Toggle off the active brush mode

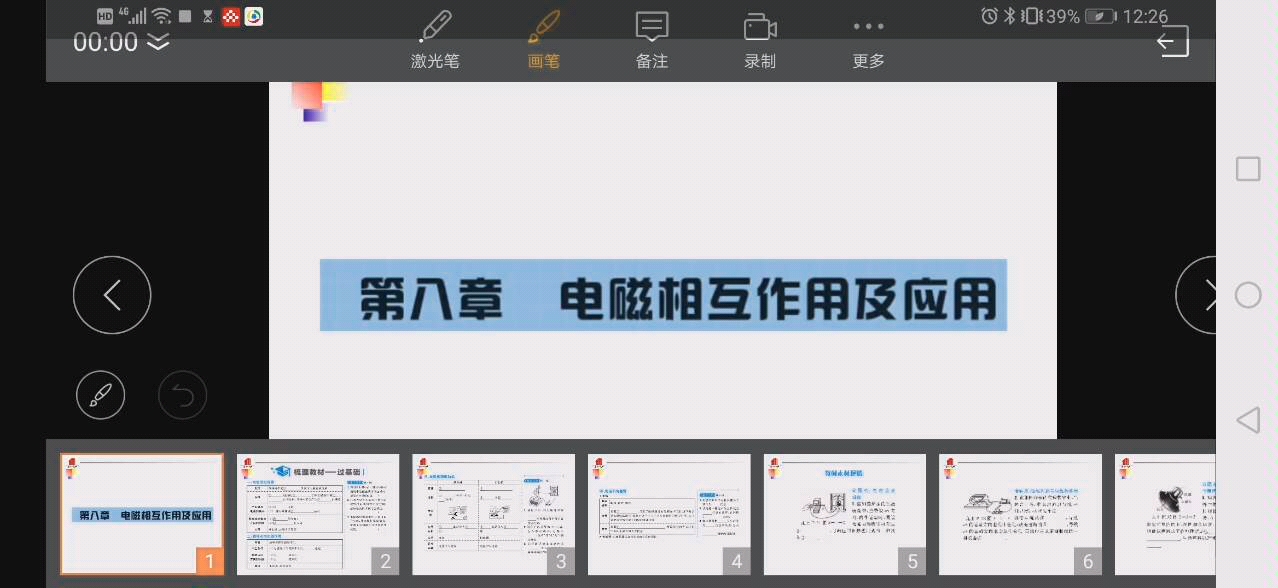[x=543, y=40]
